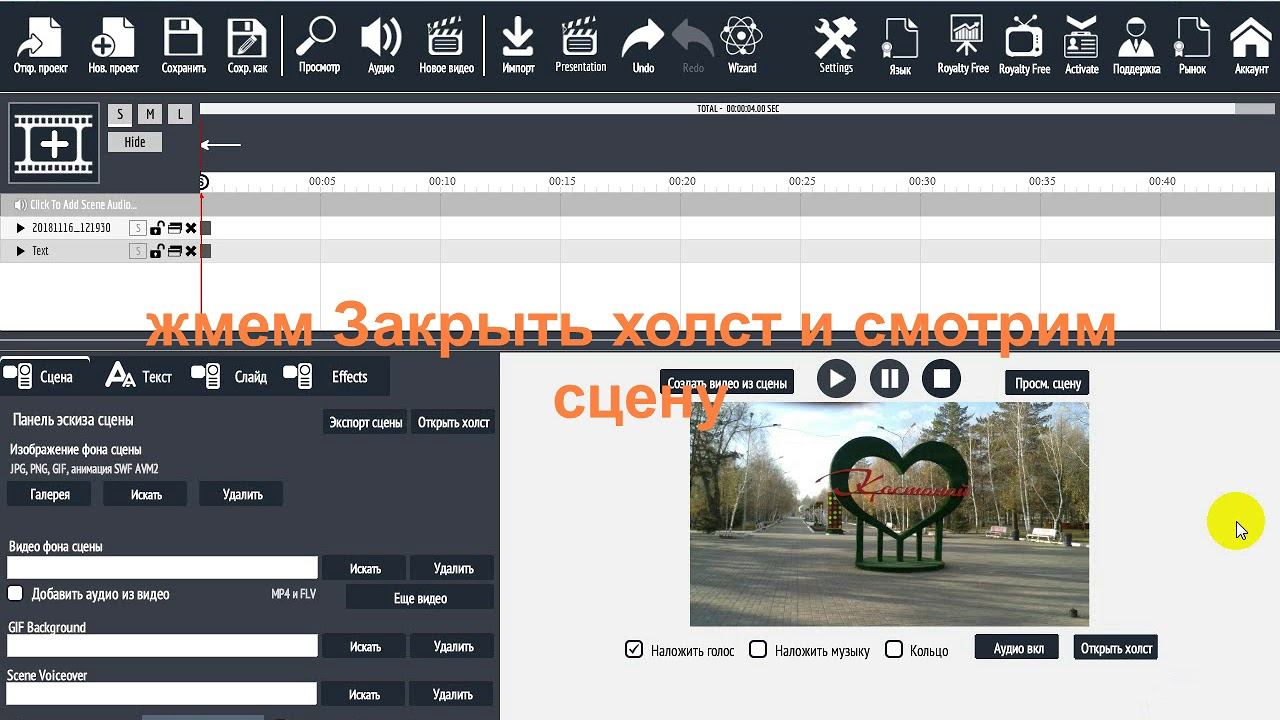Enable the Наложить музыку checkbox
Image resolution: width=1280 pixels, height=720 pixels.
758,649
